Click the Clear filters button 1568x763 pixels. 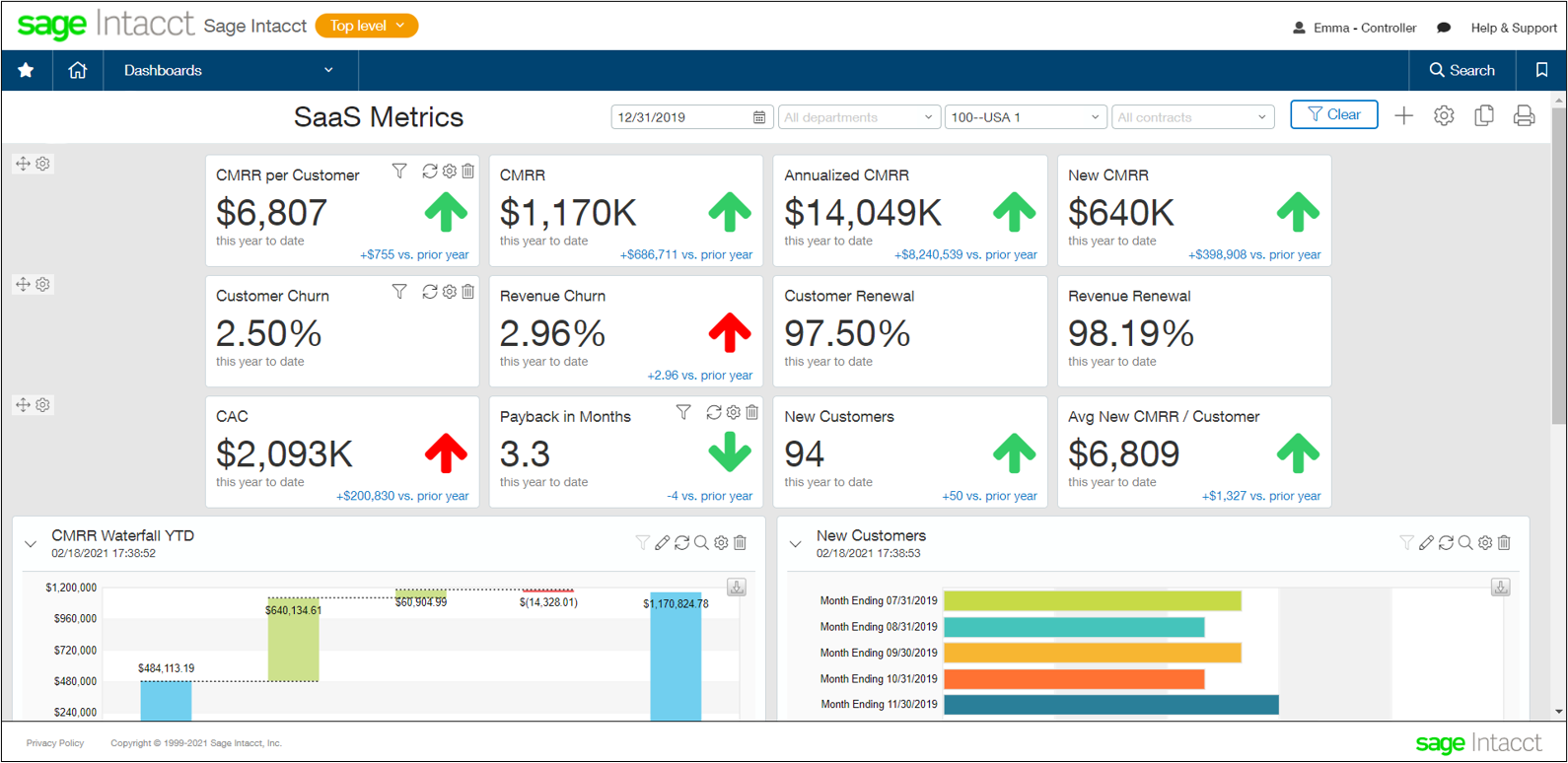(x=1333, y=115)
